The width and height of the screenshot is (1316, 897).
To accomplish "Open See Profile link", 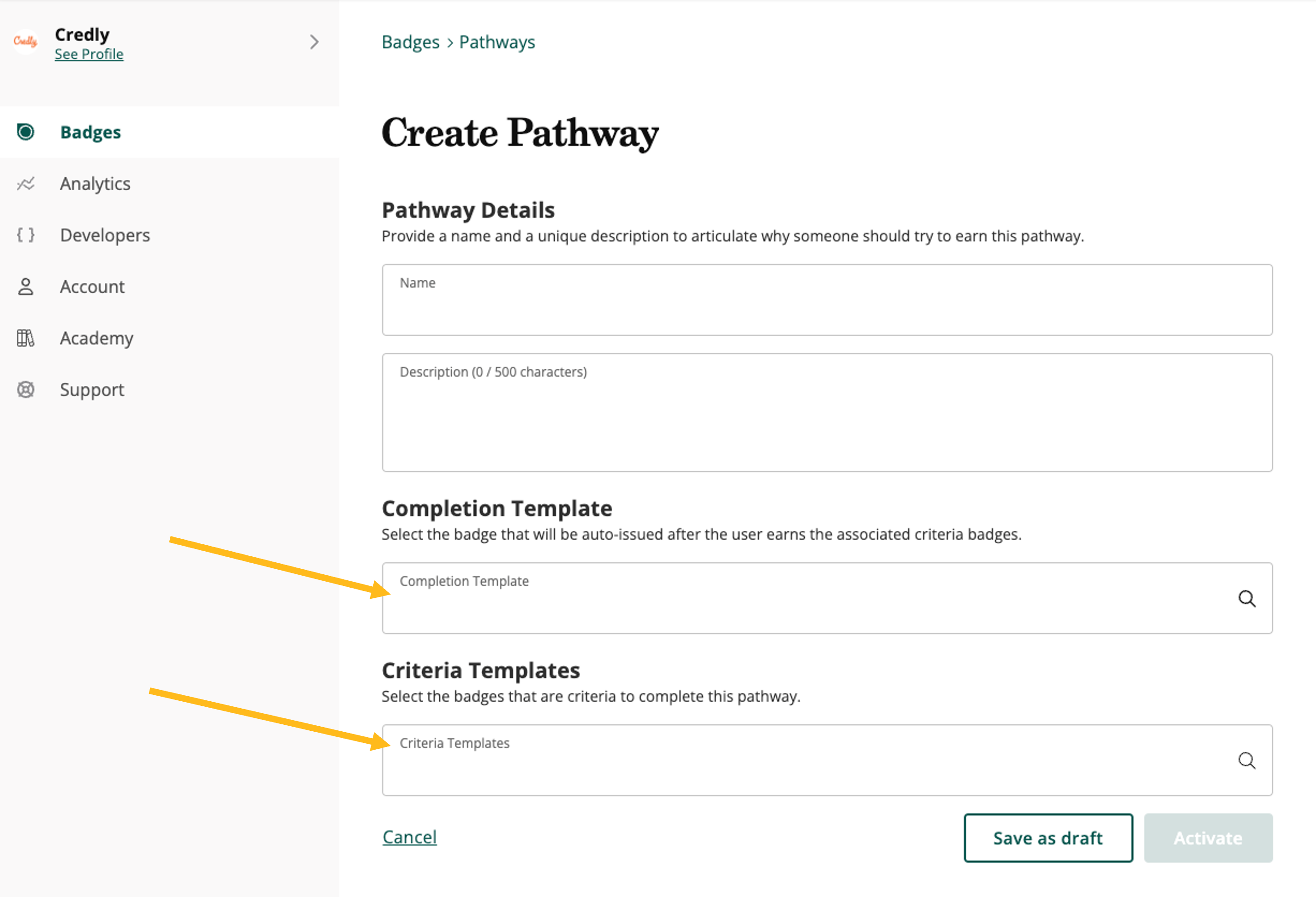I will (x=89, y=54).
